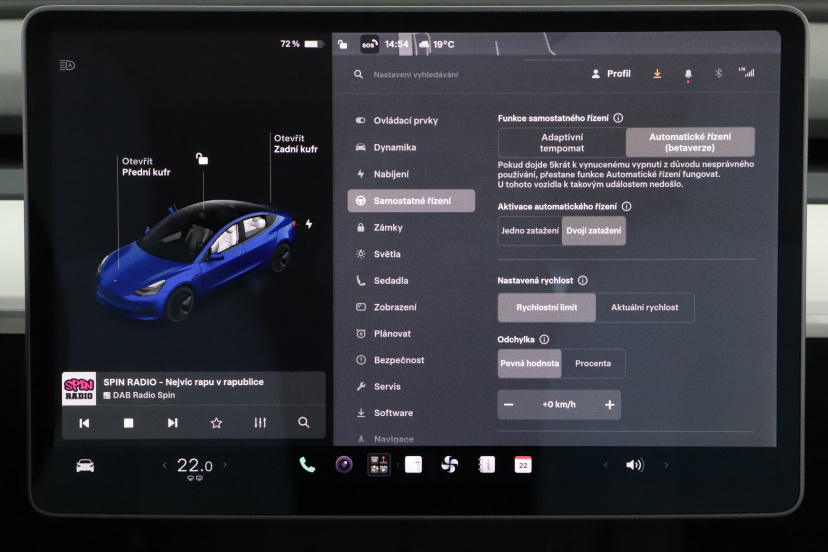Image resolution: width=828 pixels, height=552 pixels.
Task: Tap the LTE signal strength icon
Action: (747, 73)
